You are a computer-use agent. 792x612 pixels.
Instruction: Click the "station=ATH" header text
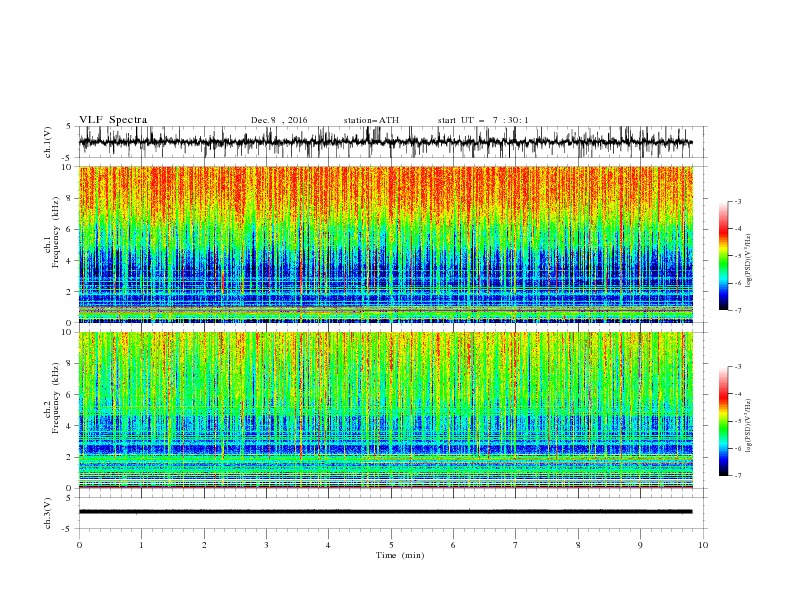click(371, 120)
